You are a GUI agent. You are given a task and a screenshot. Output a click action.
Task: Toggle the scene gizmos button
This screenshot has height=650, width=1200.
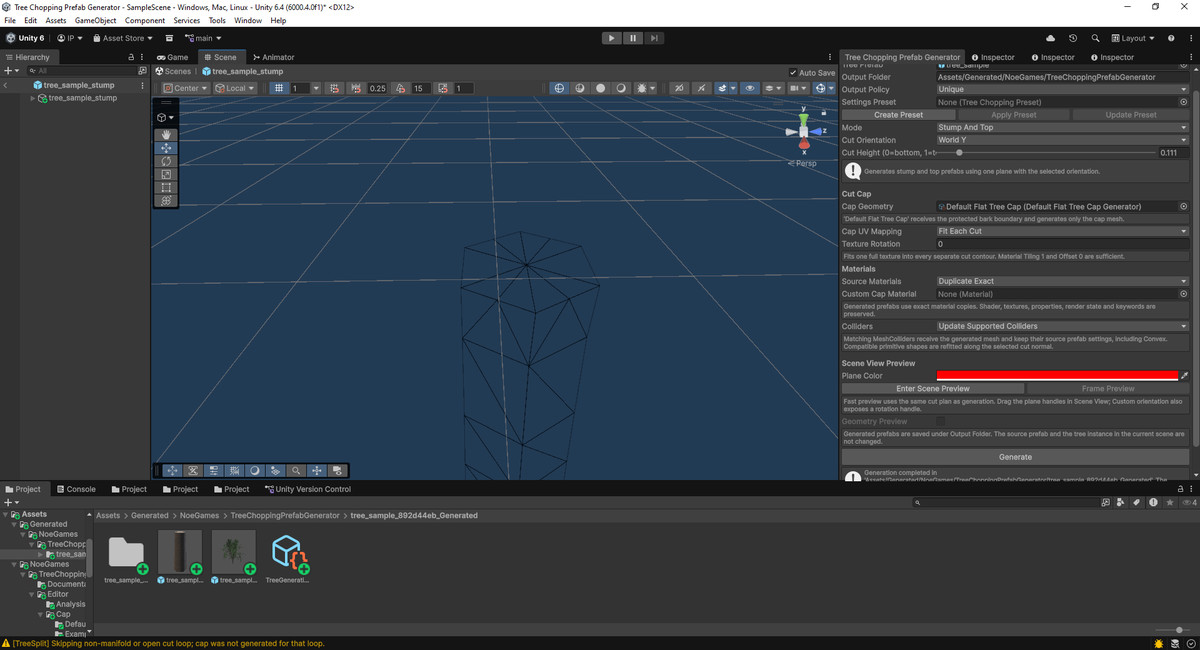pos(823,88)
